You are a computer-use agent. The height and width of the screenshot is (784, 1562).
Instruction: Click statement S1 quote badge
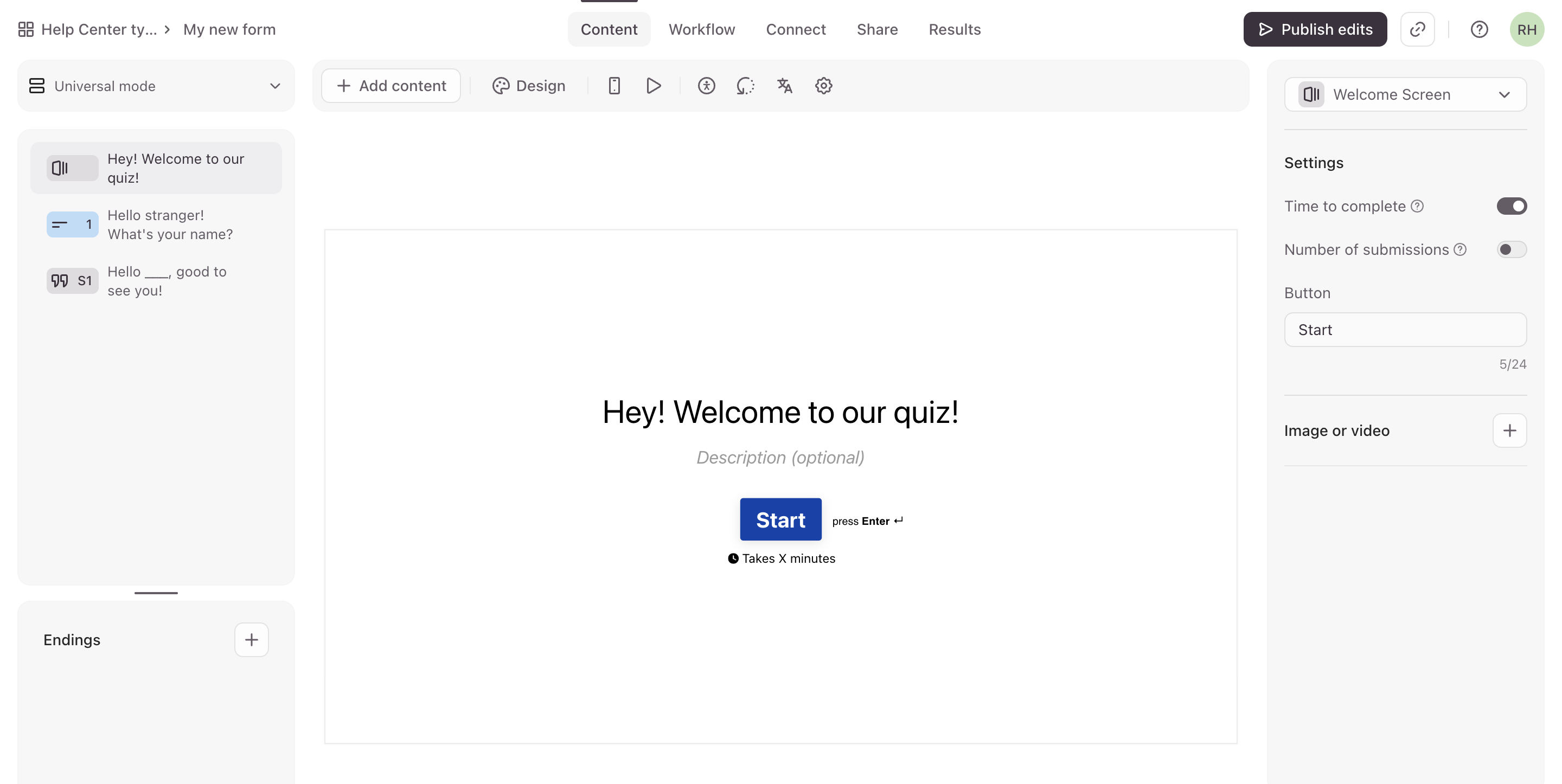pyautogui.click(x=72, y=281)
